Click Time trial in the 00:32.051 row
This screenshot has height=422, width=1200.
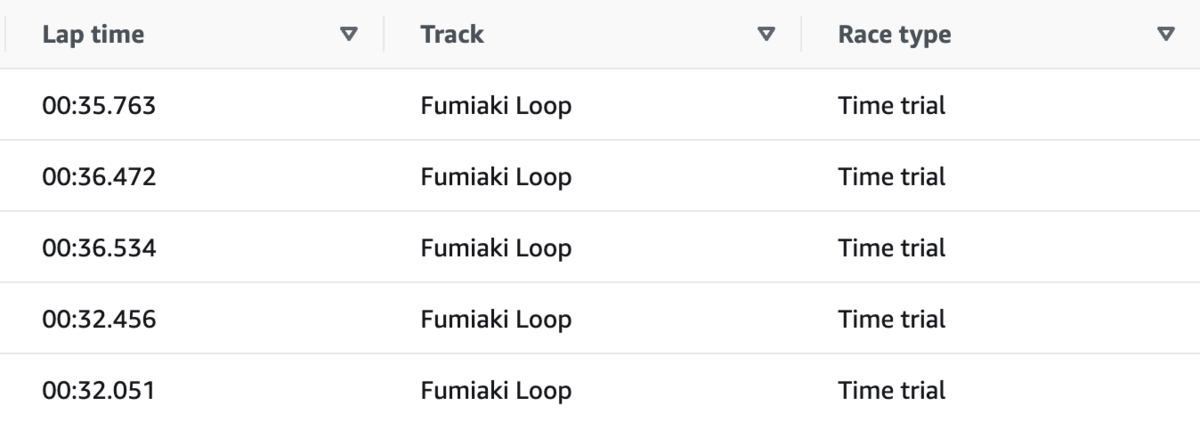[892, 389]
